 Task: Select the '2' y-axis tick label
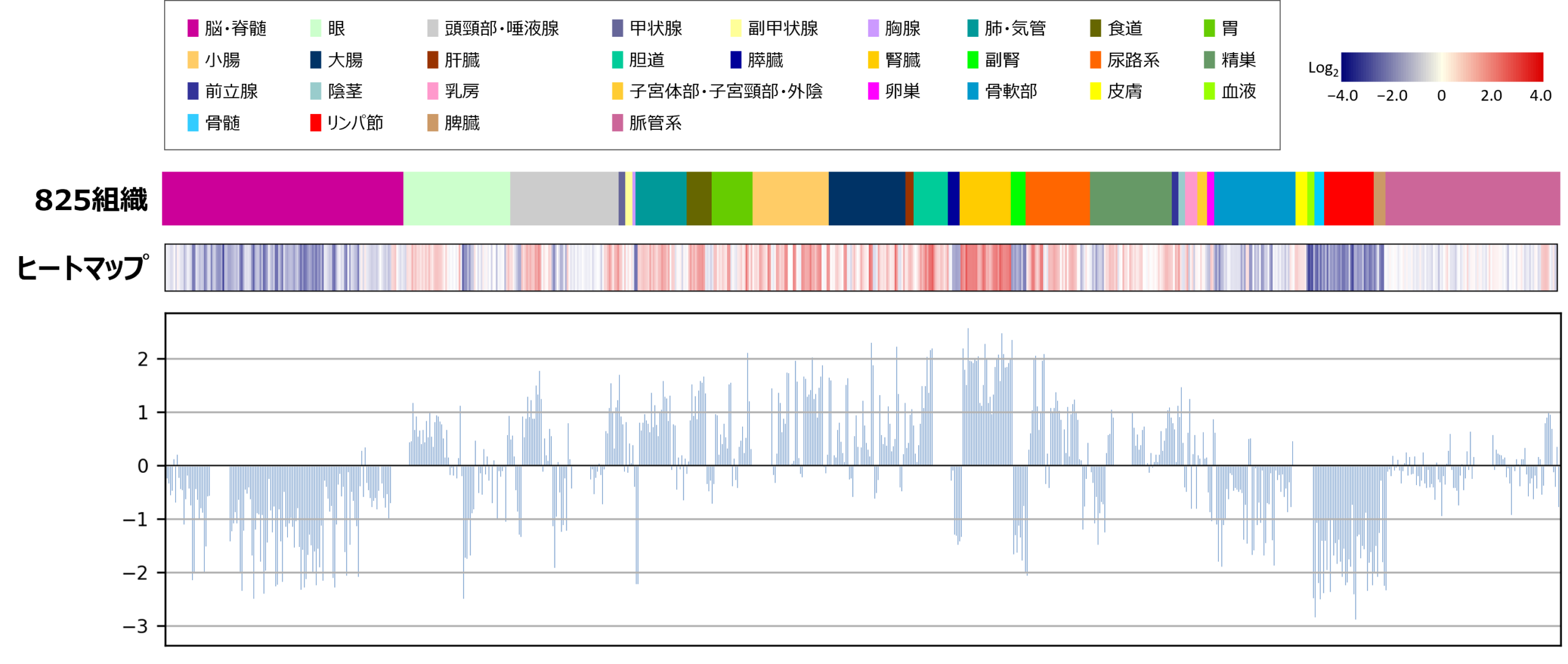pyautogui.click(x=143, y=360)
